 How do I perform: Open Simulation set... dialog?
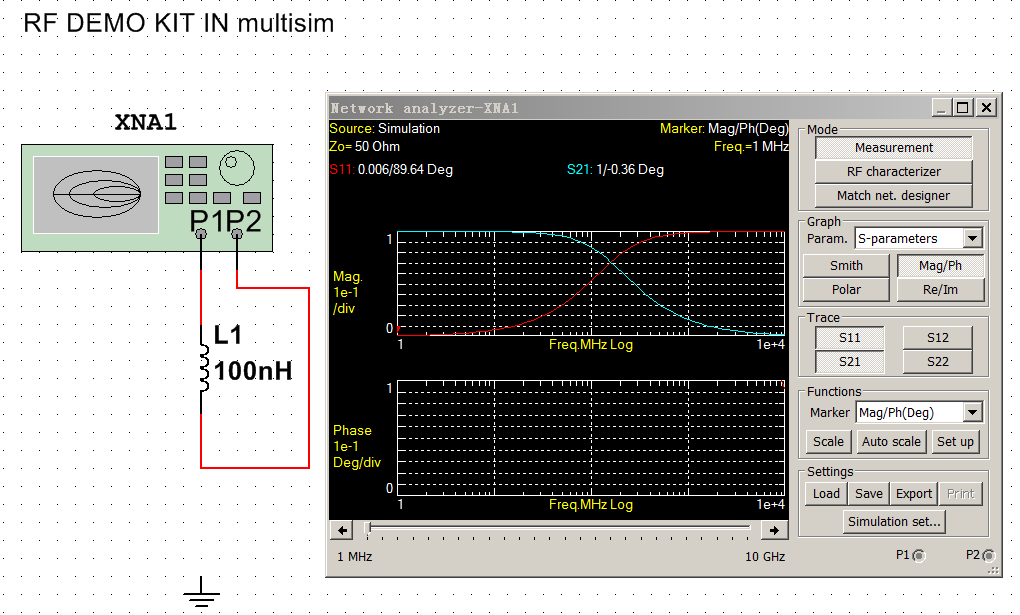click(x=894, y=522)
